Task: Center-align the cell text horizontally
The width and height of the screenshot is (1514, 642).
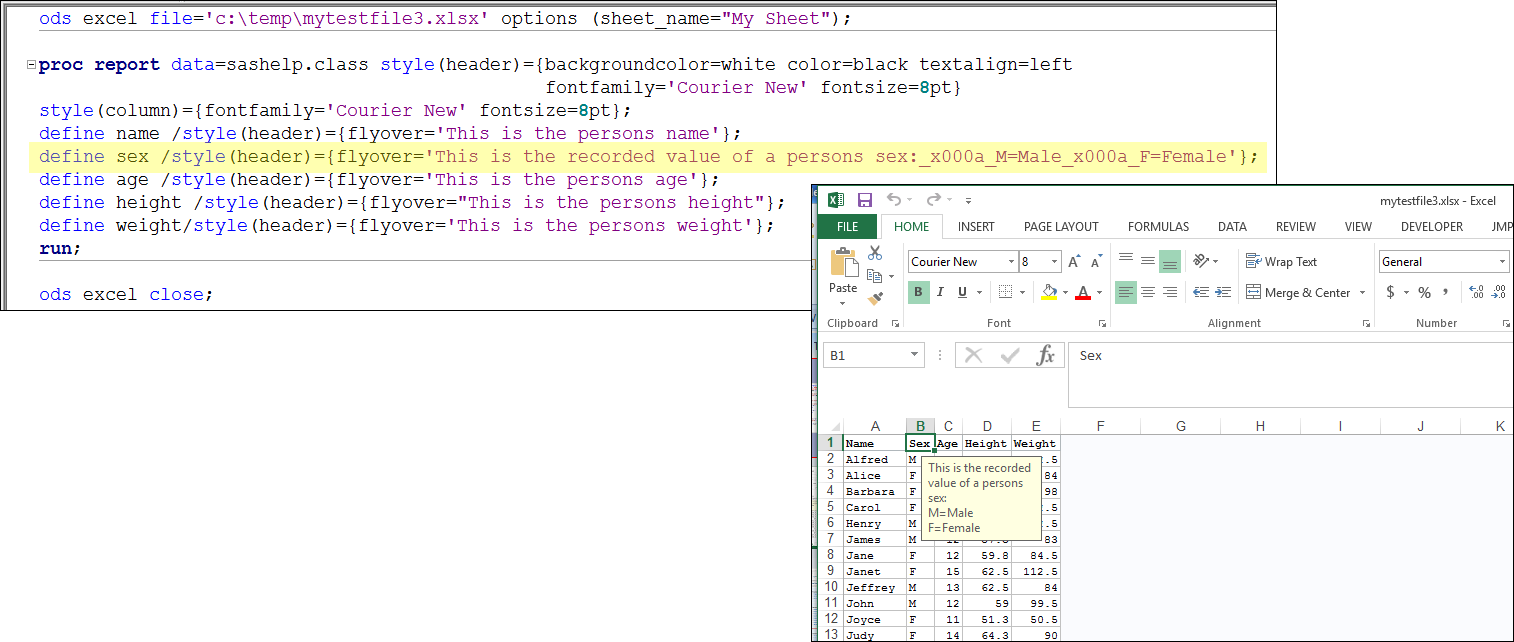Action: 1147,293
